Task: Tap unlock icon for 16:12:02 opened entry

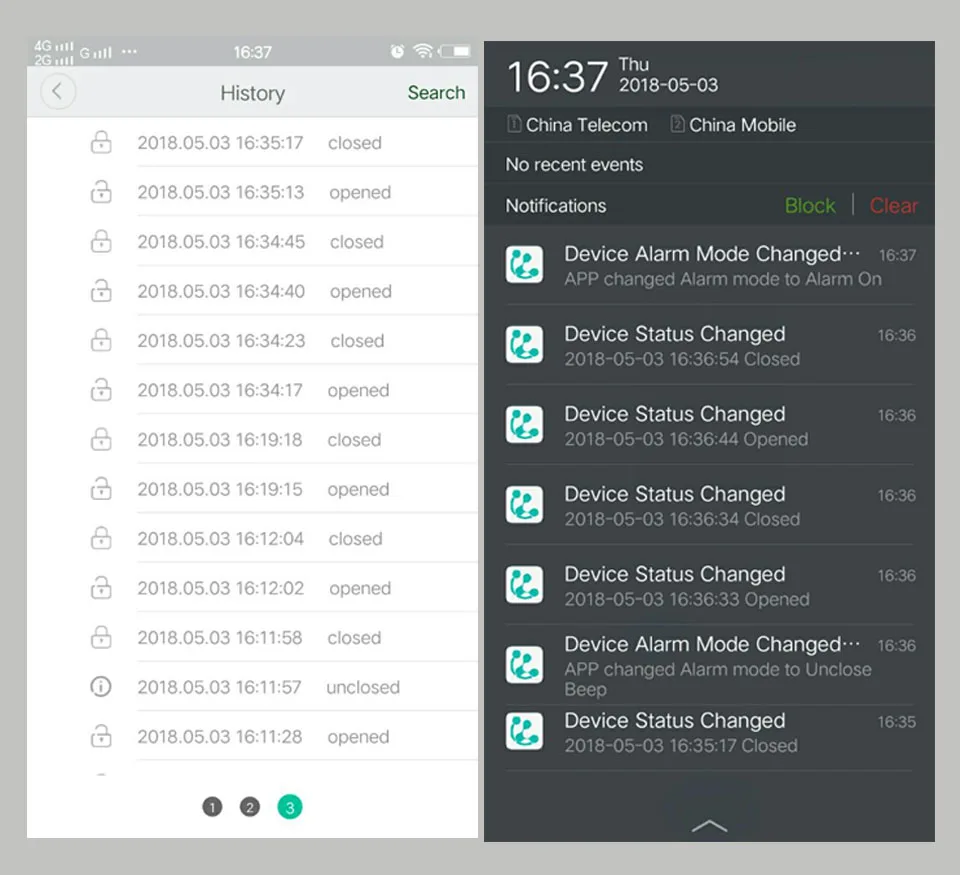Action: (x=101, y=588)
